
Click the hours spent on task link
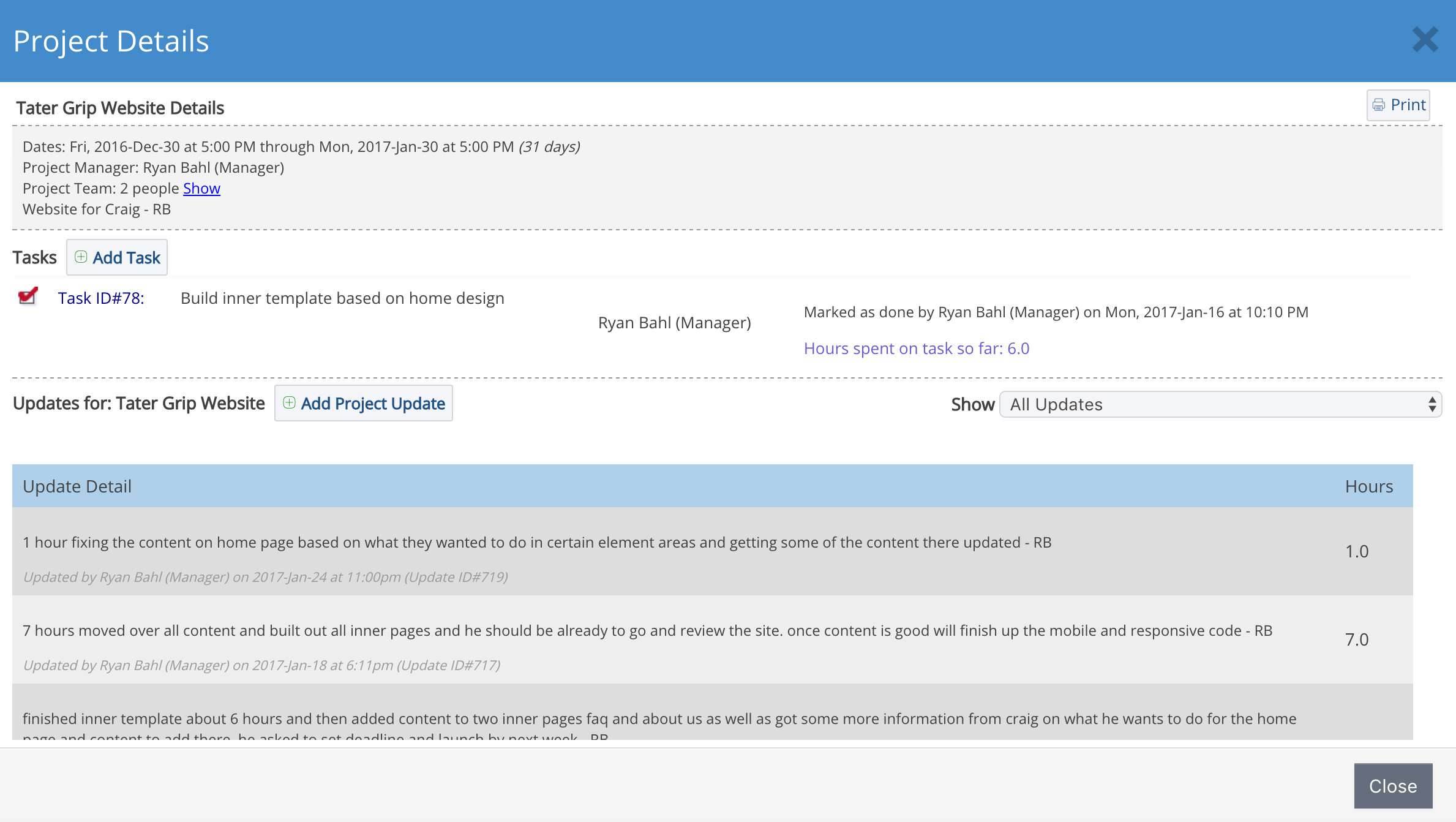[x=915, y=348]
